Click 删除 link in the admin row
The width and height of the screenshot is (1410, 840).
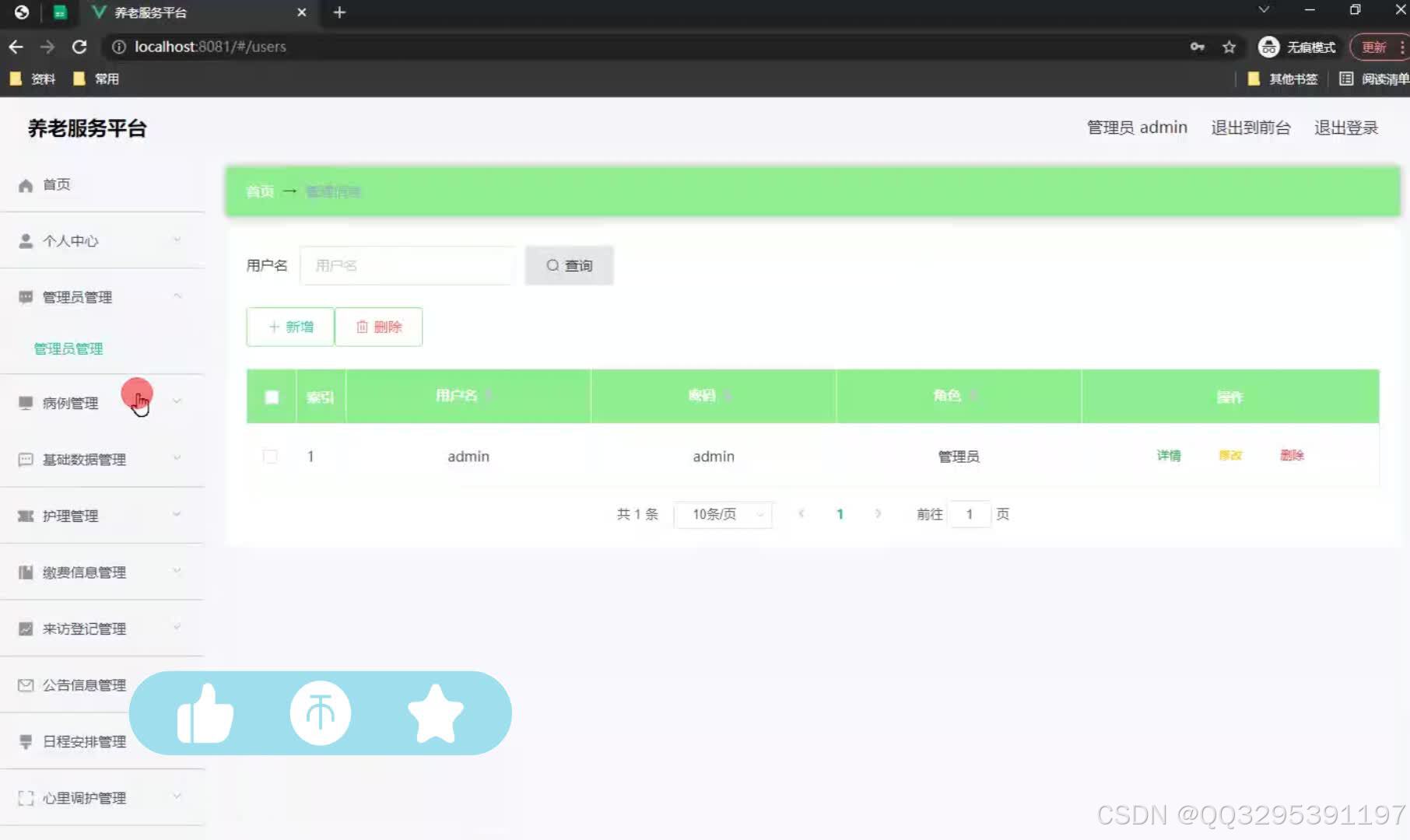coord(1292,456)
